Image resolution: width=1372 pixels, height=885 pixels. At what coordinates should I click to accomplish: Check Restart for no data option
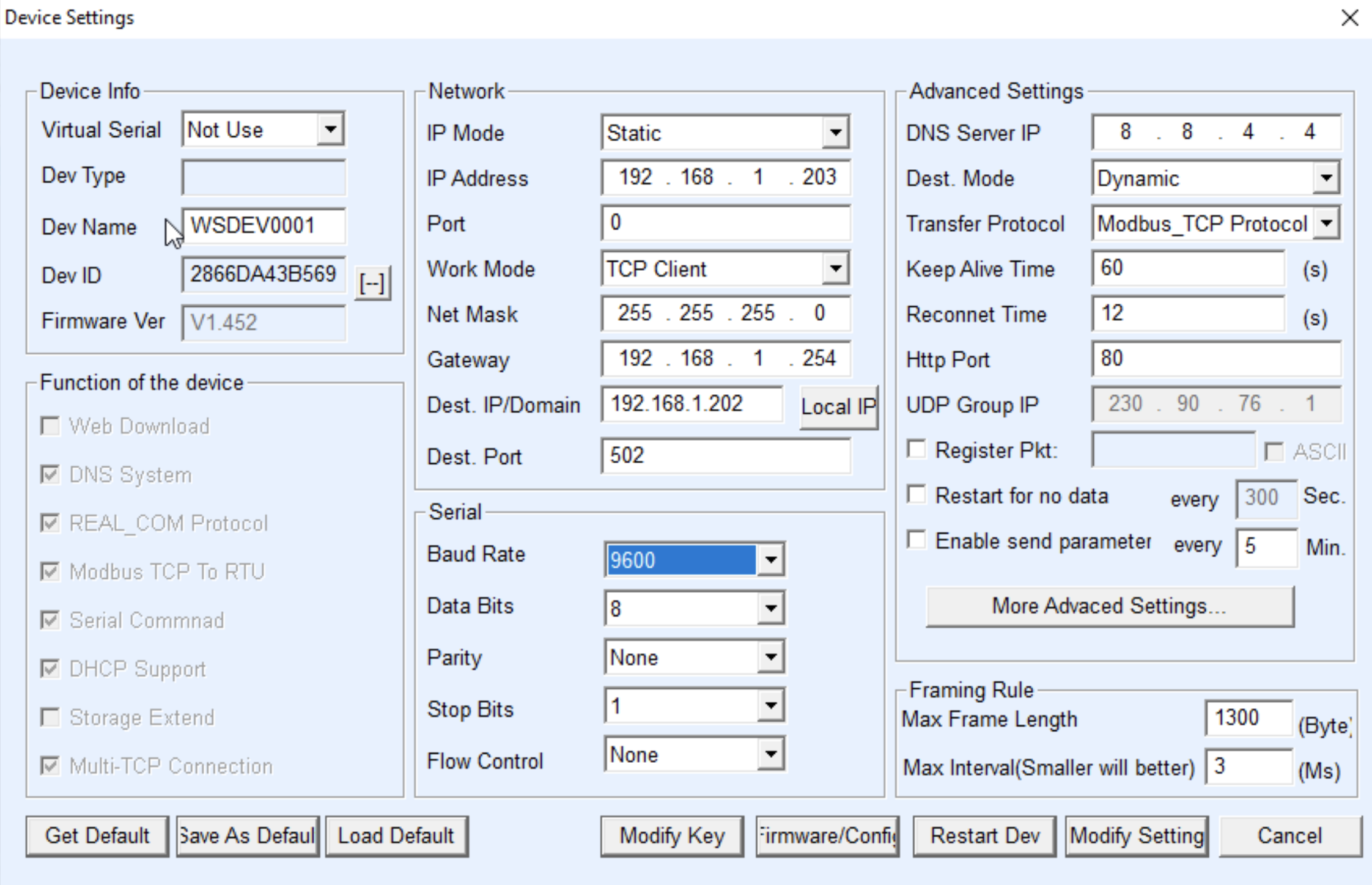point(917,495)
